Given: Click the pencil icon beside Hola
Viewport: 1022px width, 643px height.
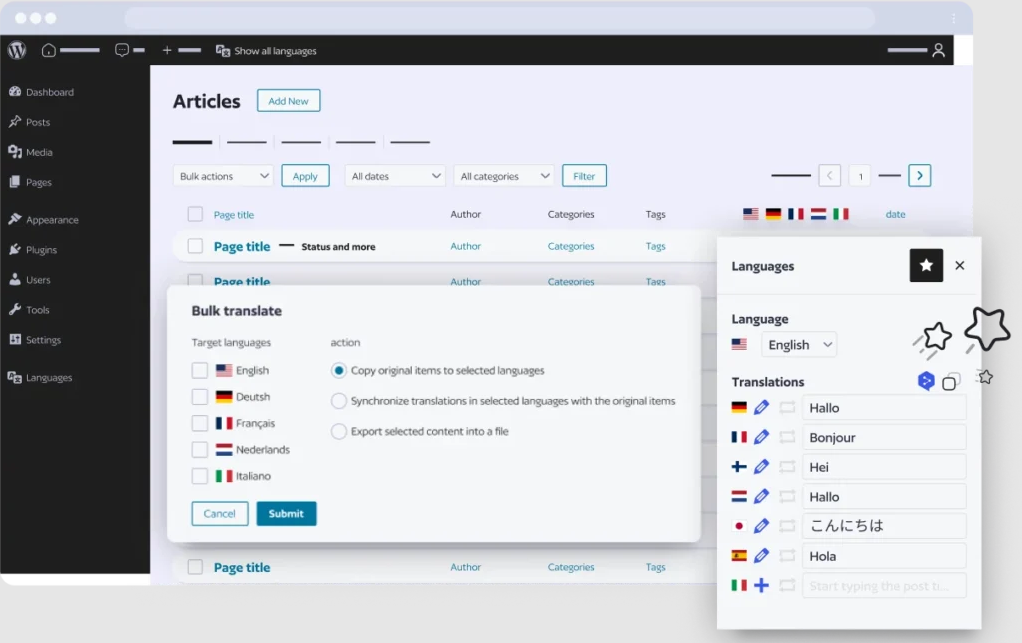Looking at the screenshot, I should (761, 556).
